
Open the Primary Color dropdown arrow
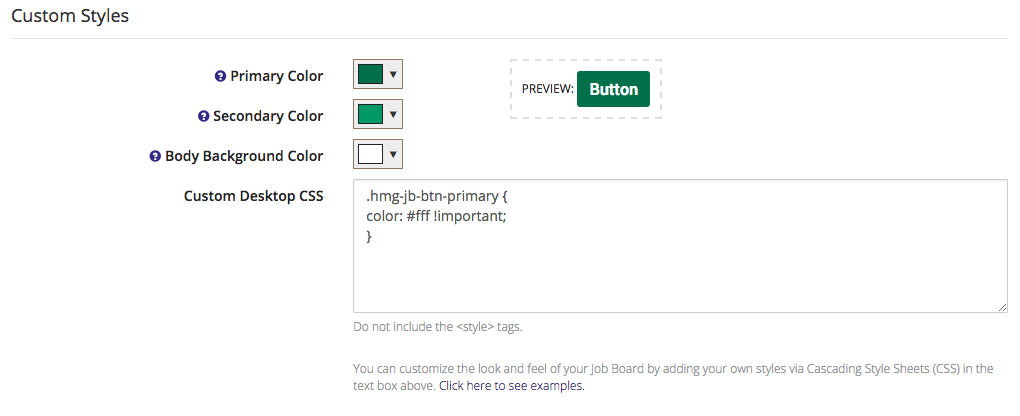click(x=392, y=75)
